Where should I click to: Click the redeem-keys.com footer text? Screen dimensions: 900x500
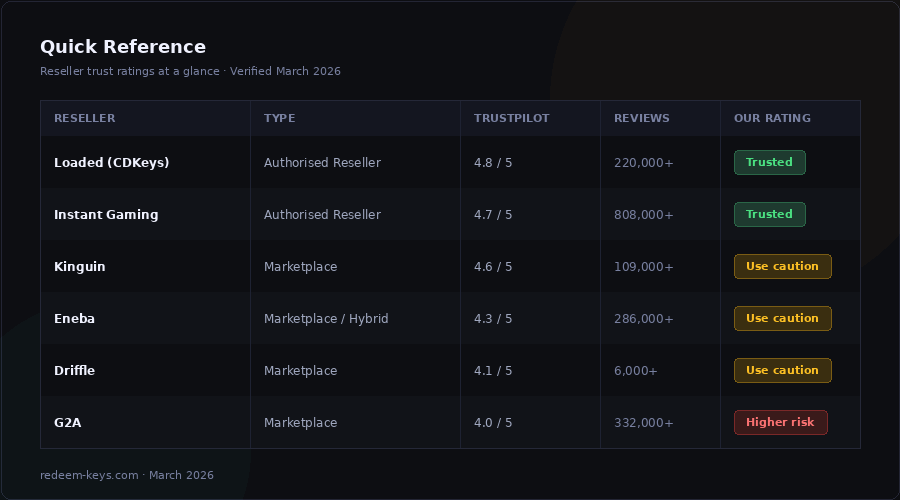(x=89, y=475)
